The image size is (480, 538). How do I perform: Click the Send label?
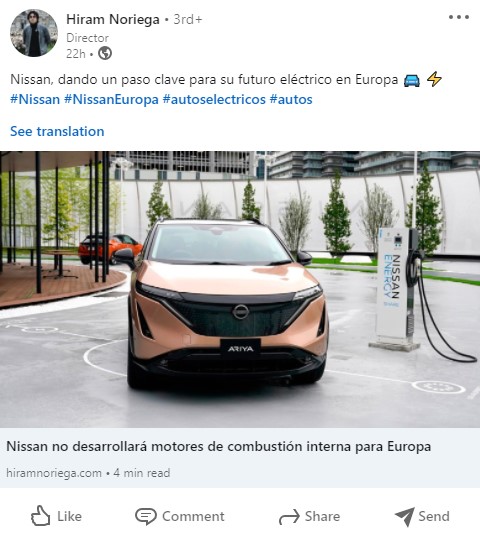click(x=434, y=516)
